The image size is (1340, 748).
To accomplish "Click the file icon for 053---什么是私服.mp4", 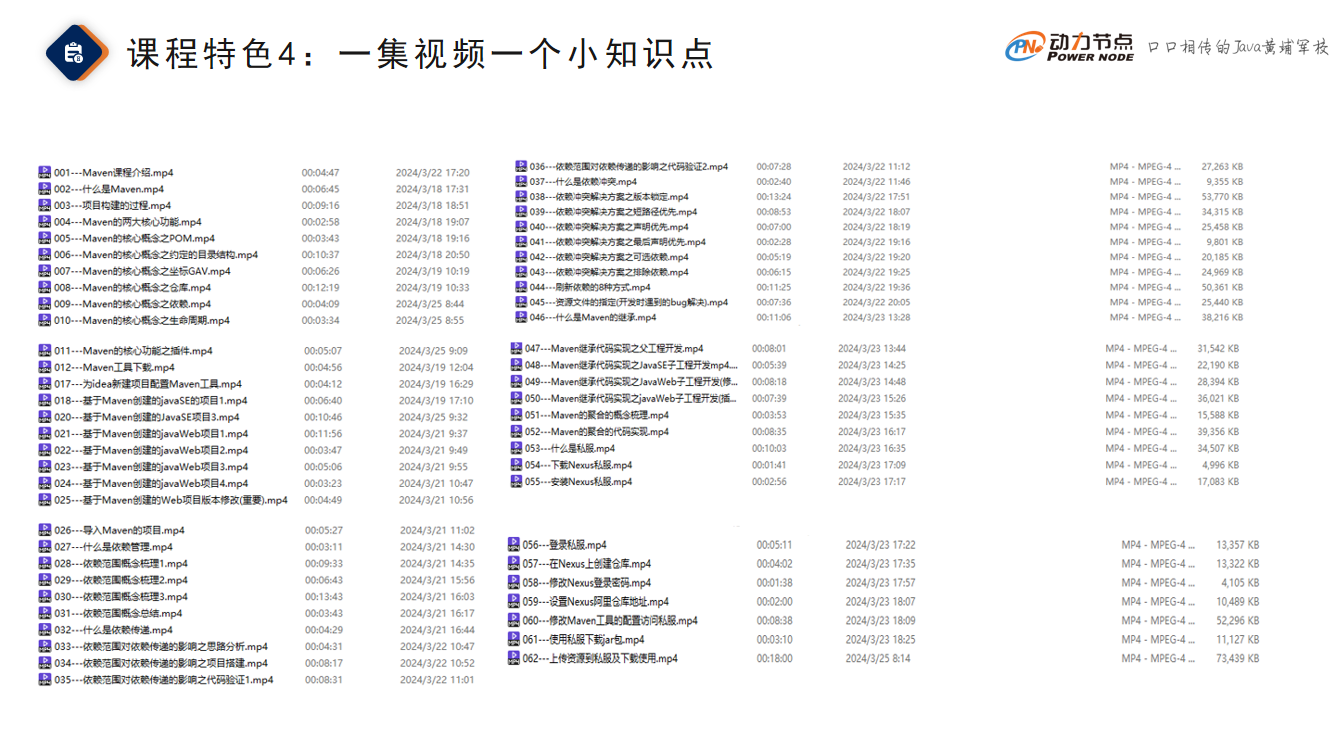I will click(516, 448).
